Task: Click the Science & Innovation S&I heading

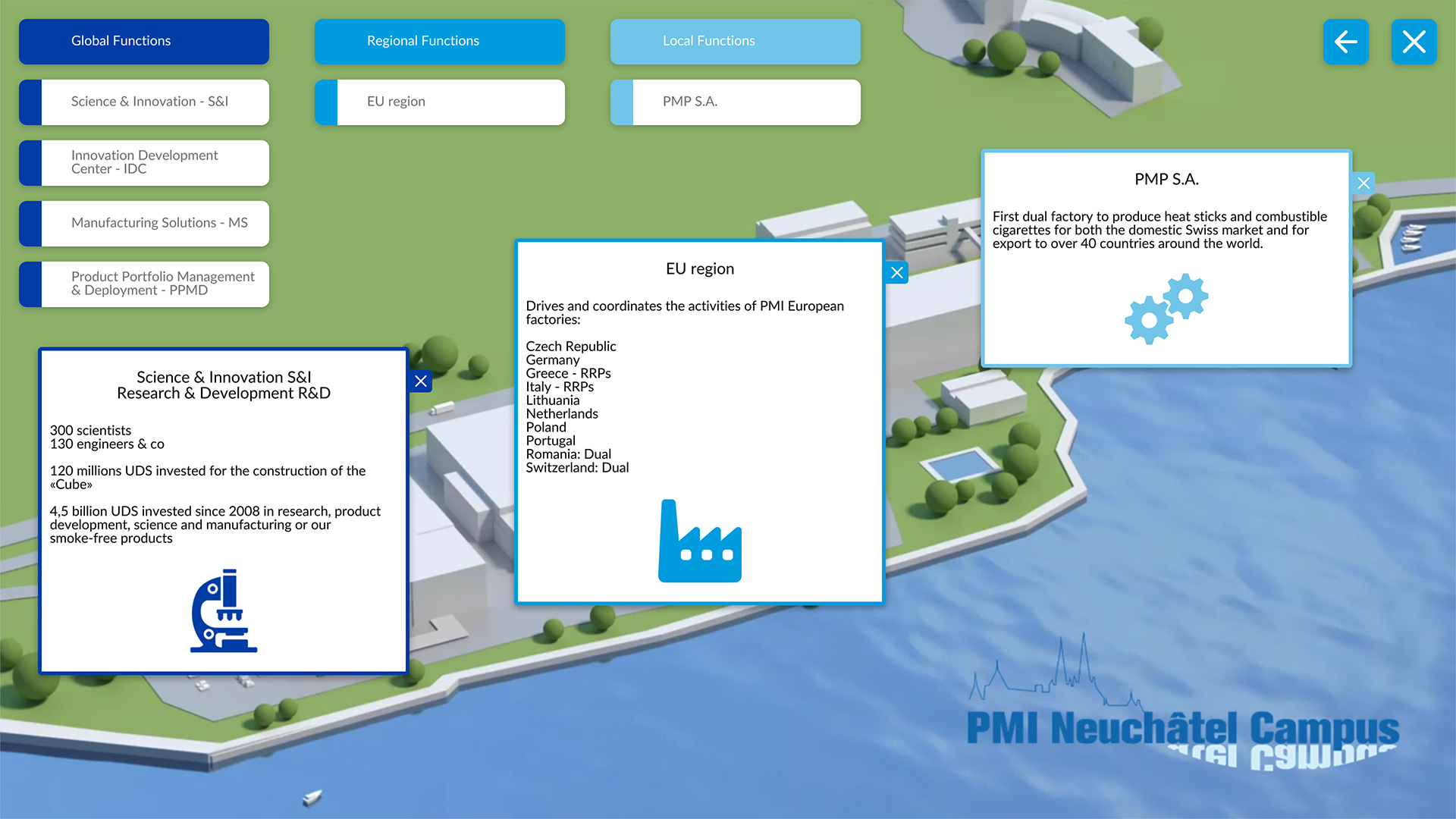Action: [224, 377]
